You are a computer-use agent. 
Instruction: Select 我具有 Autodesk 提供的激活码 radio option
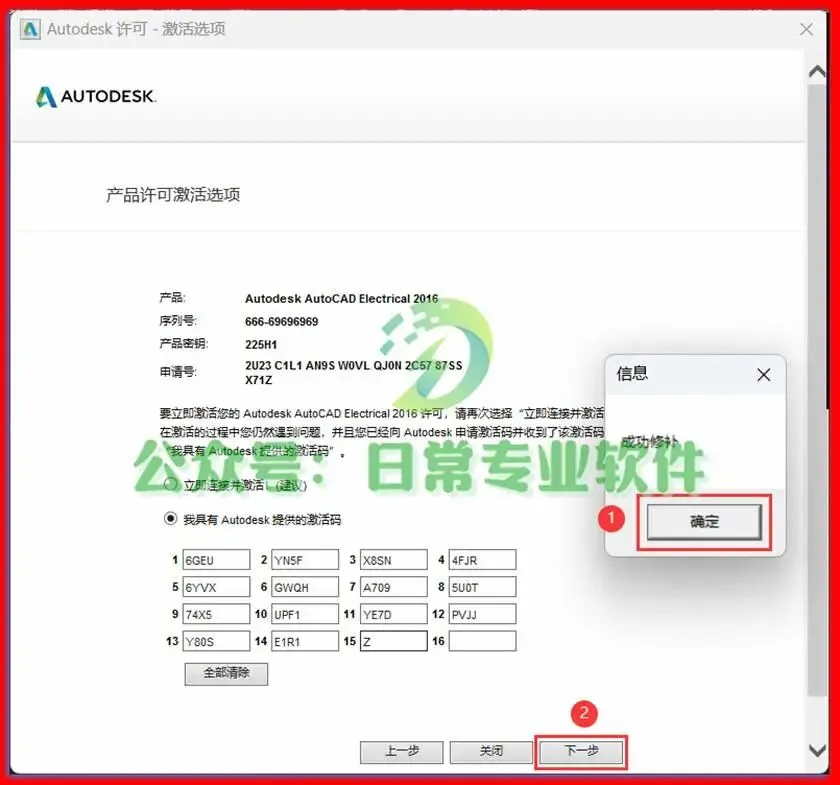point(170,519)
